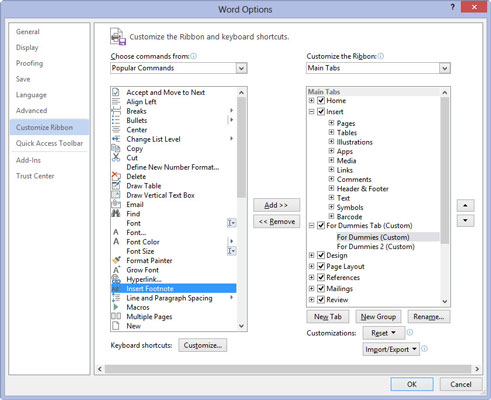The width and height of the screenshot is (491, 400).
Task: Click the Macros play icon
Action: coord(116,307)
